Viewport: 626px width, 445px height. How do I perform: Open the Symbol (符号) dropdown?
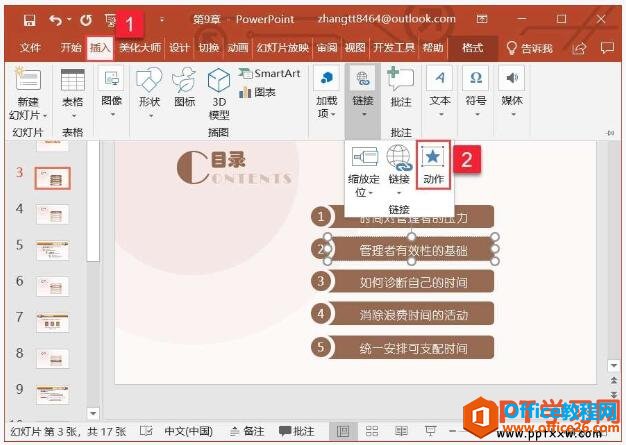click(476, 90)
